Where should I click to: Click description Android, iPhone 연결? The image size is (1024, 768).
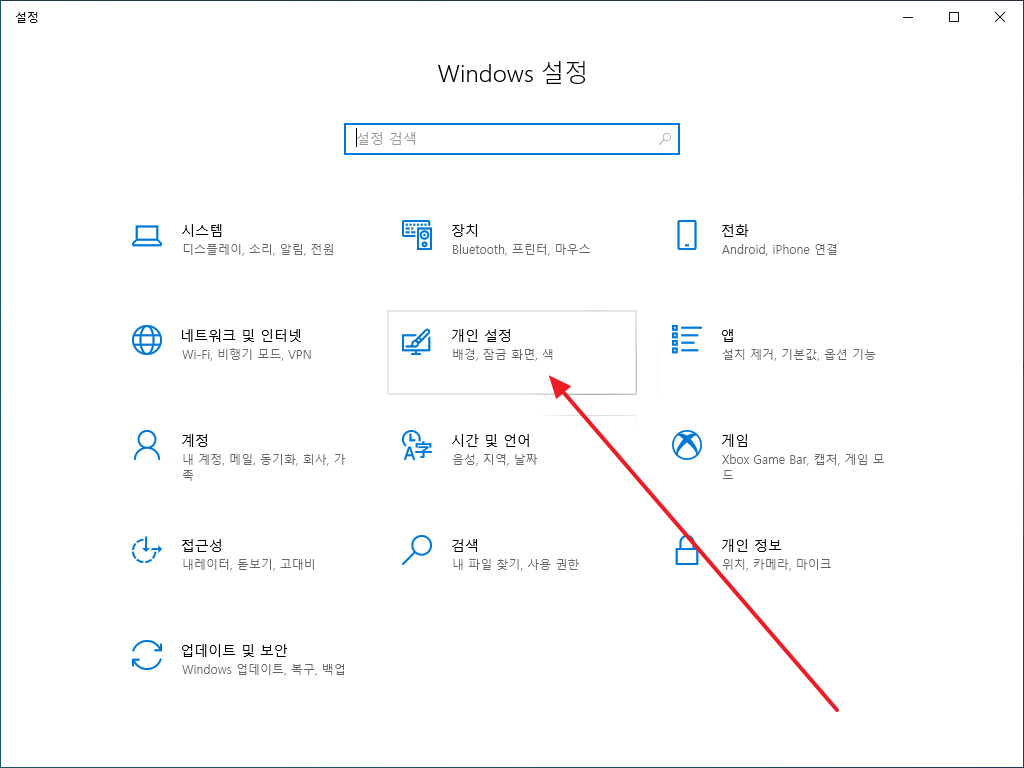pos(779,249)
